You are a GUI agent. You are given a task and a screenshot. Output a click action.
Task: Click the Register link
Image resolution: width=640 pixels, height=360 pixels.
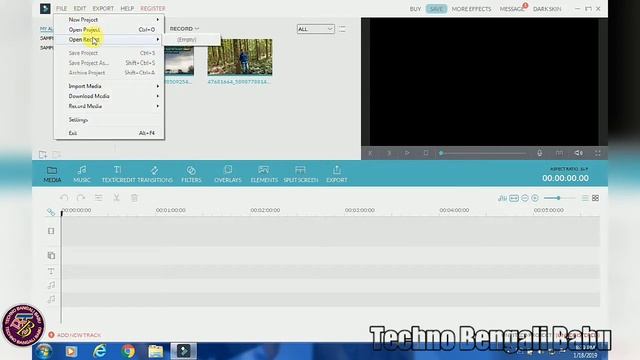coord(153,9)
